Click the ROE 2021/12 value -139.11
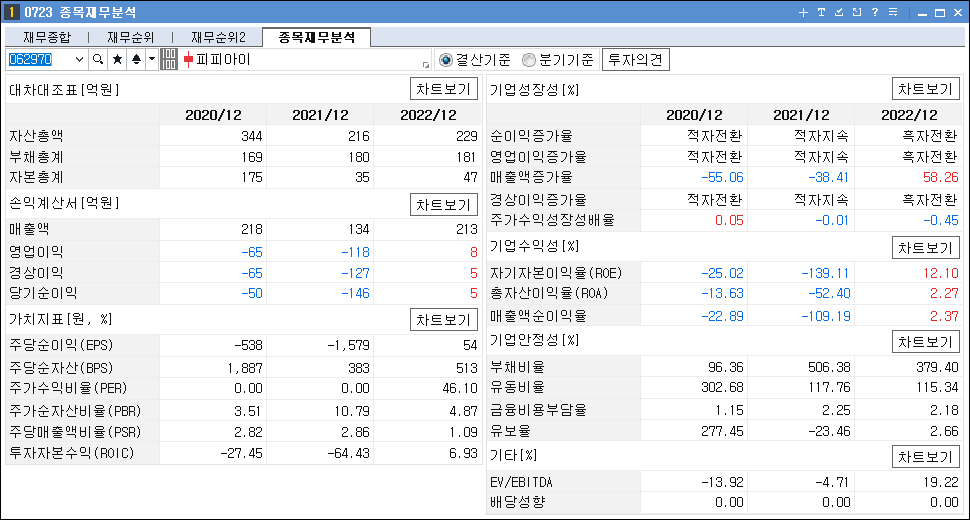 (826, 273)
